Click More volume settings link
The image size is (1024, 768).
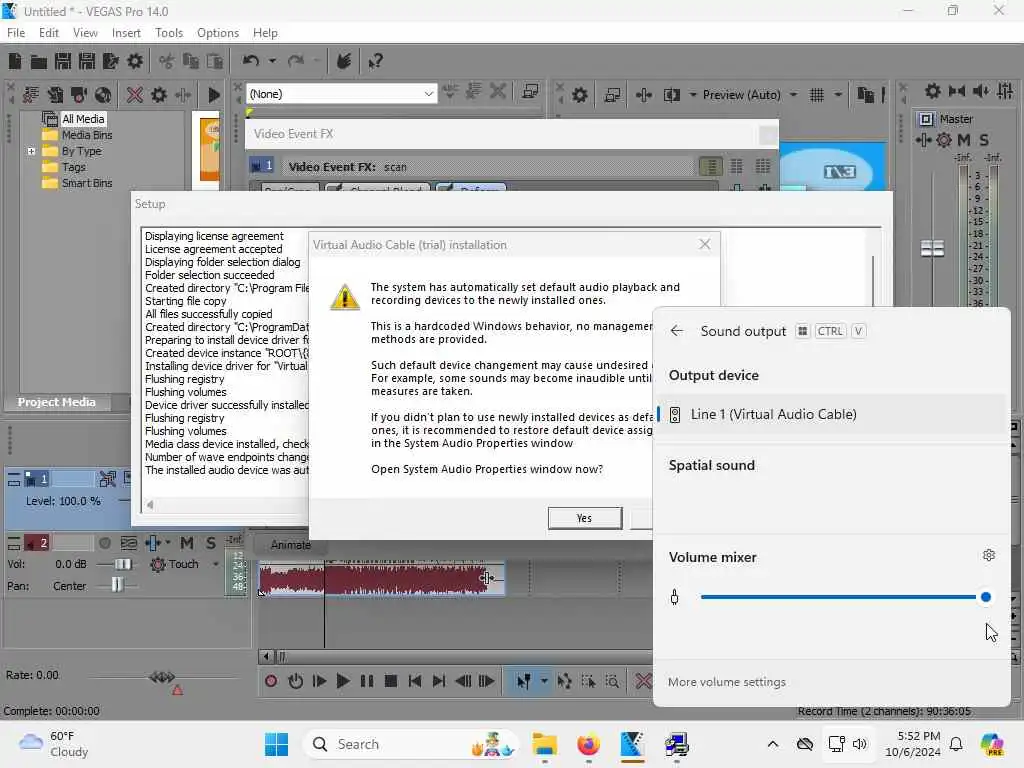click(x=727, y=682)
